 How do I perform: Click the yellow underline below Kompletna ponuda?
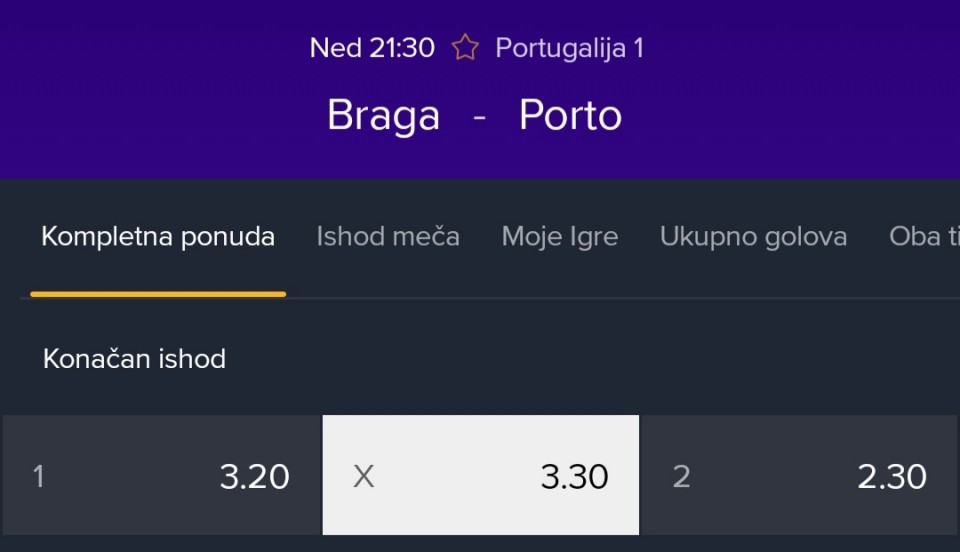tap(158, 294)
